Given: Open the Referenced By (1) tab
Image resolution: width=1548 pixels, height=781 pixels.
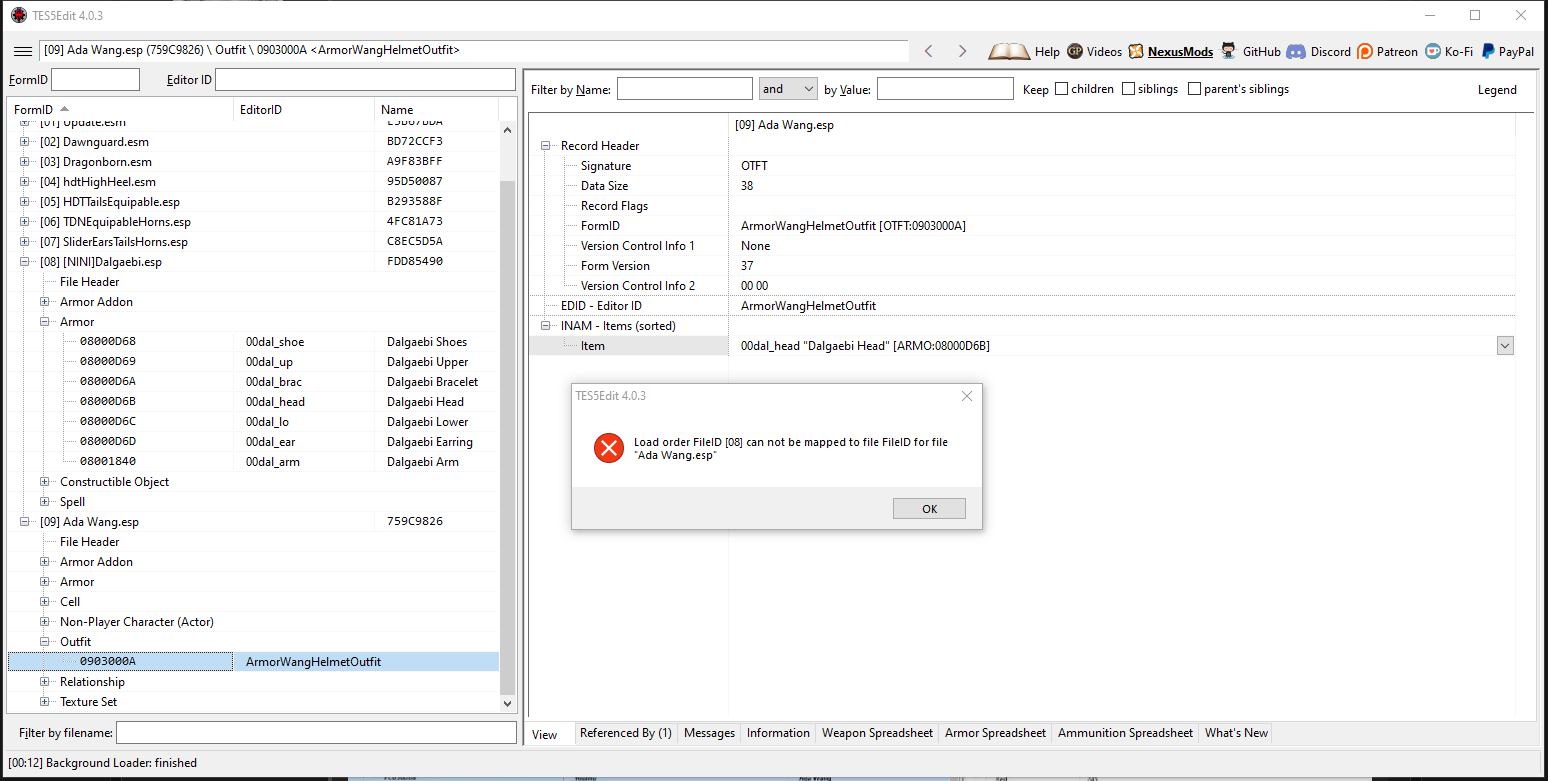Looking at the screenshot, I should coord(626,733).
